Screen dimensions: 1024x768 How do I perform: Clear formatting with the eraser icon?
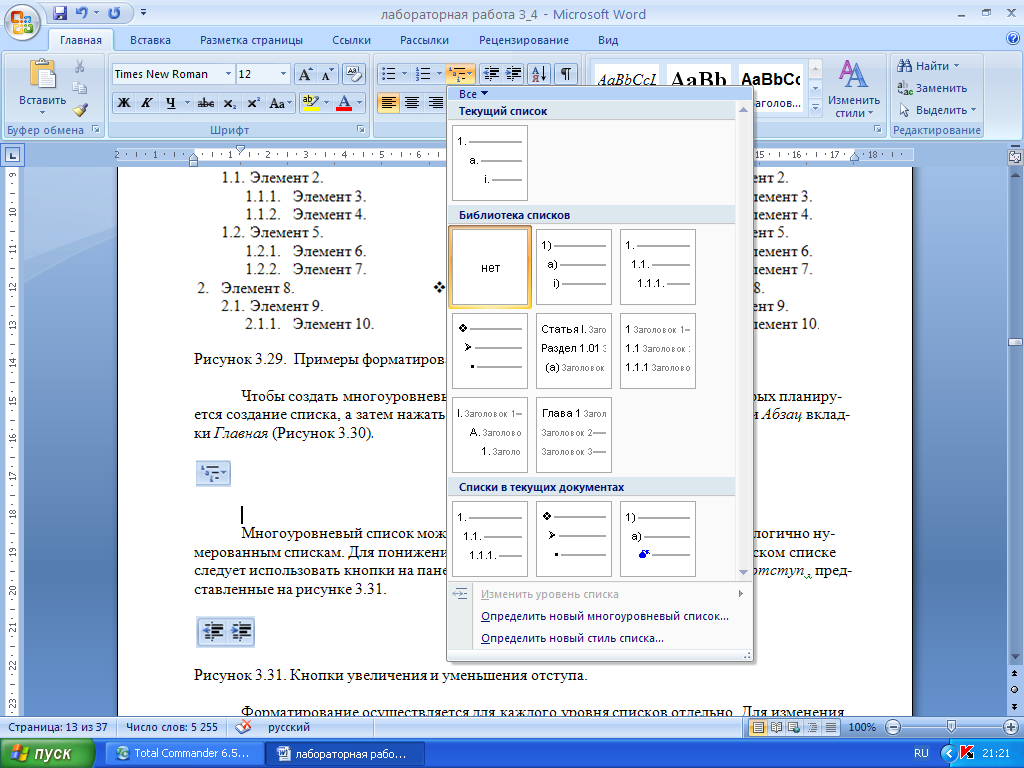[x=353, y=74]
